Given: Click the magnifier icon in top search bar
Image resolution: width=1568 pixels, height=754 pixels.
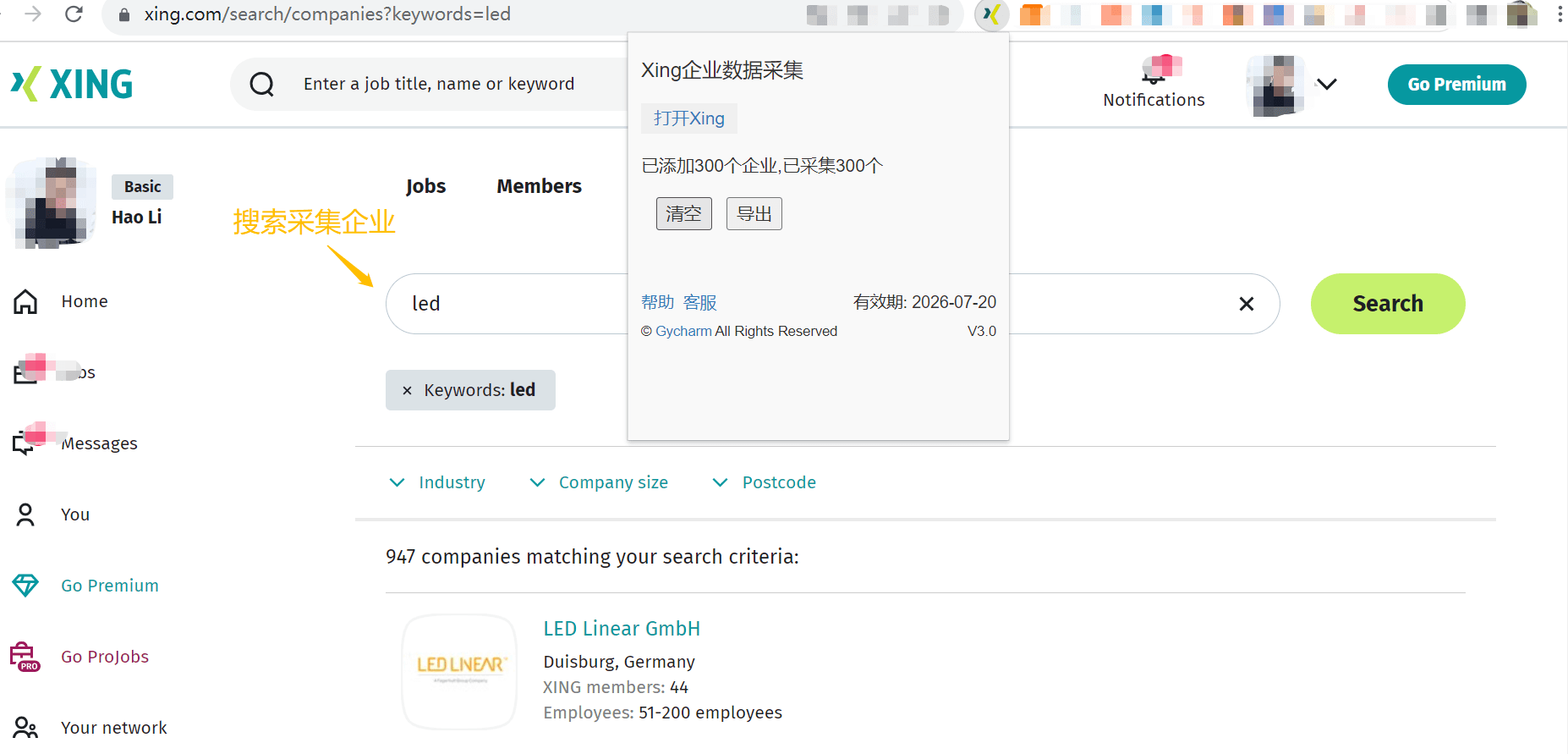Looking at the screenshot, I should coord(262,85).
